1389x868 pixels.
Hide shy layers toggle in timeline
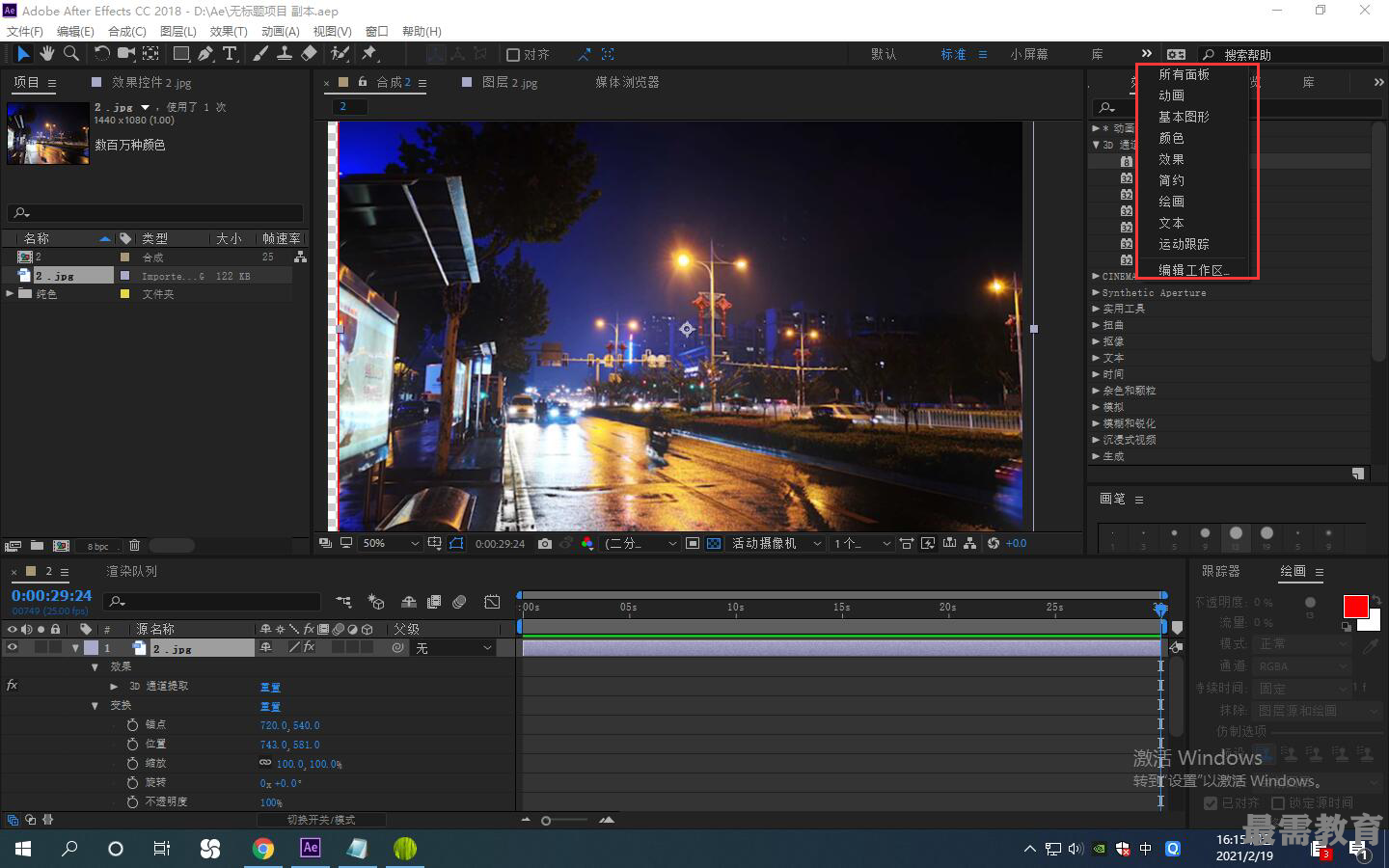(x=409, y=602)
